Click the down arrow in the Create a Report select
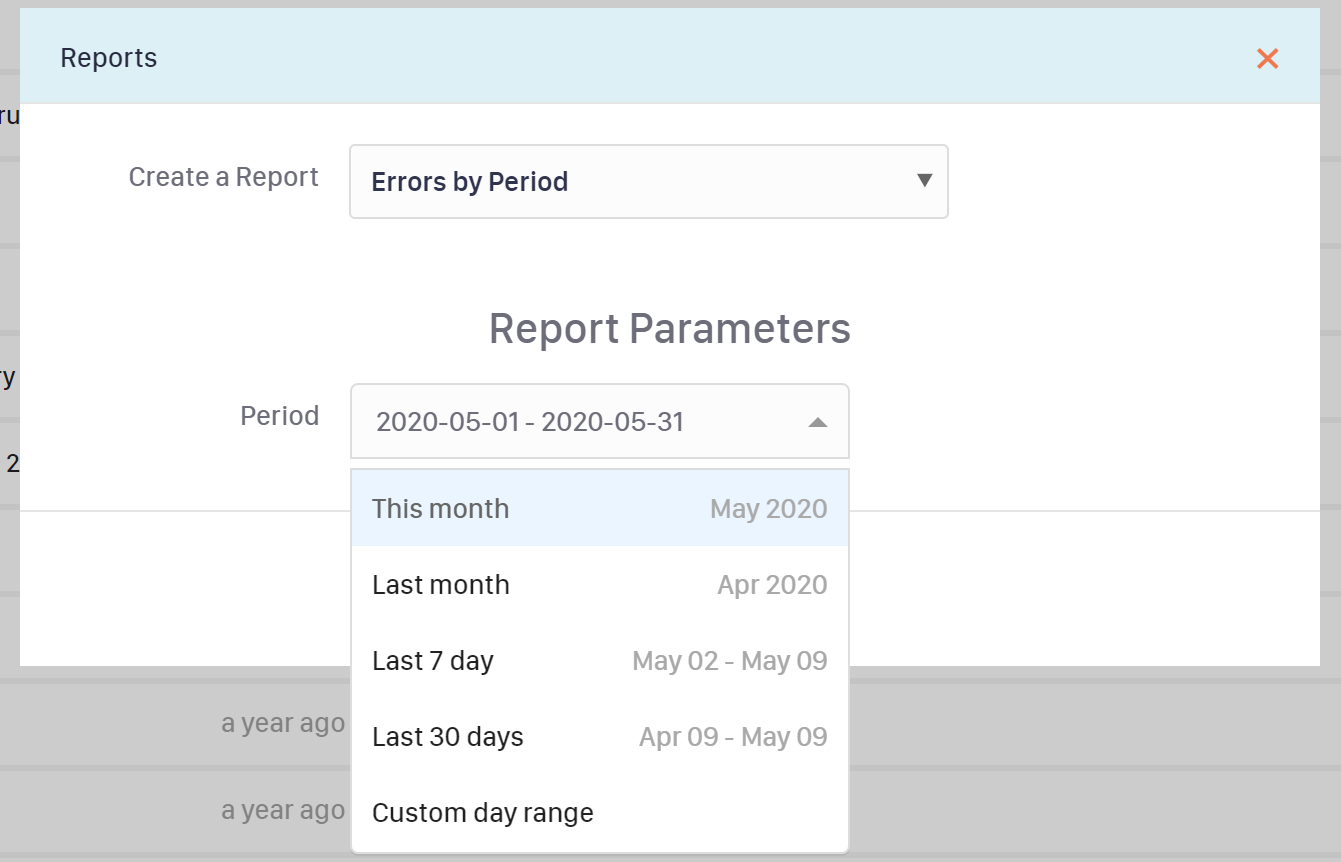 click(924, 181)
